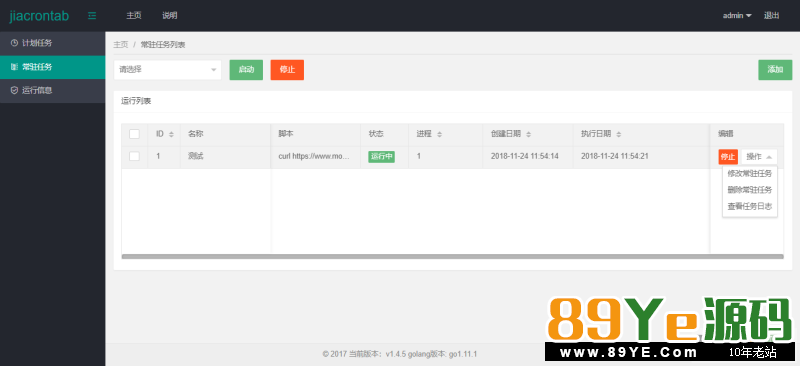800x366 pixels.
Task: Expand the admin user dropdown
Action: coord(737,16)
